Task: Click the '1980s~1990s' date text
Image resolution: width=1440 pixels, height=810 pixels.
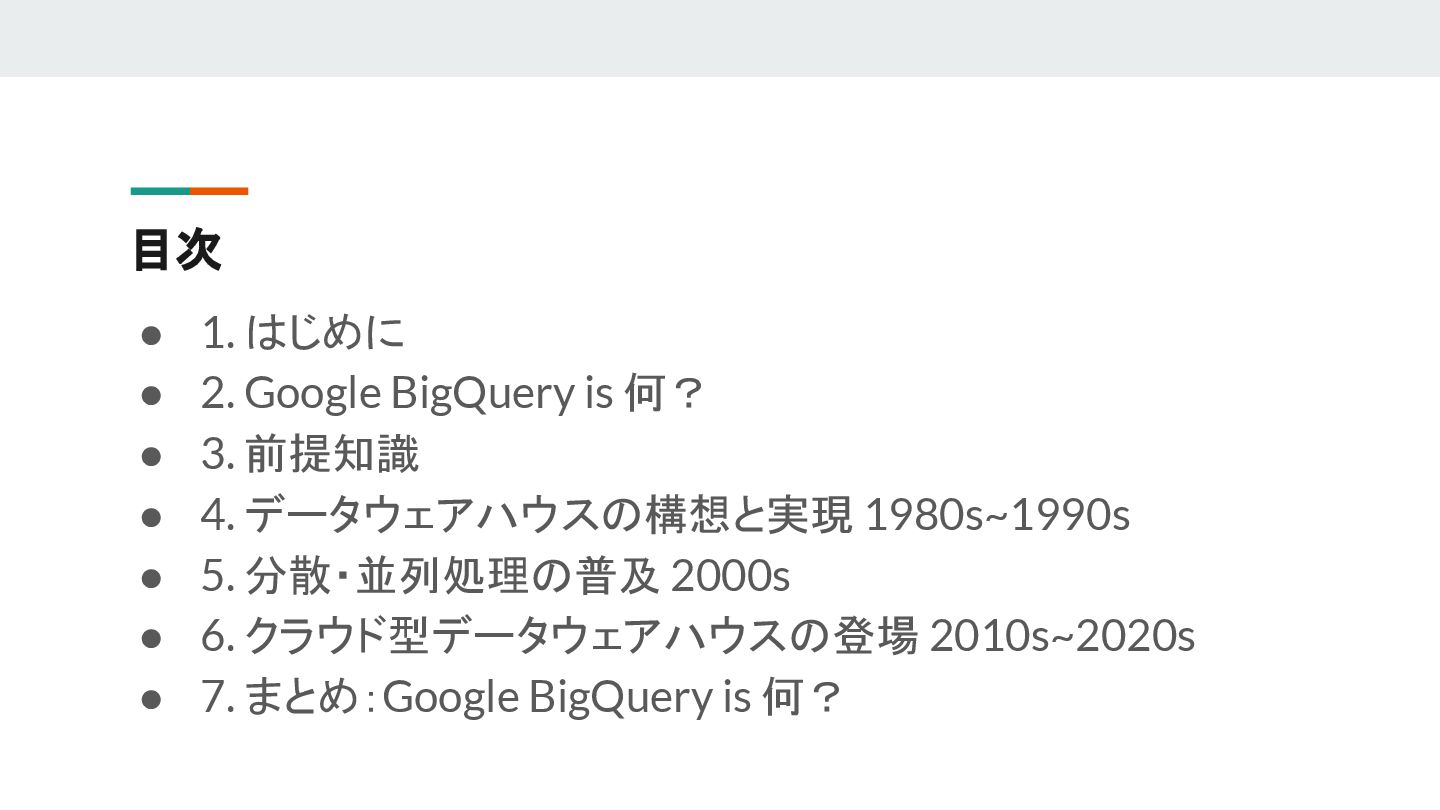Action: coord(997,516)
